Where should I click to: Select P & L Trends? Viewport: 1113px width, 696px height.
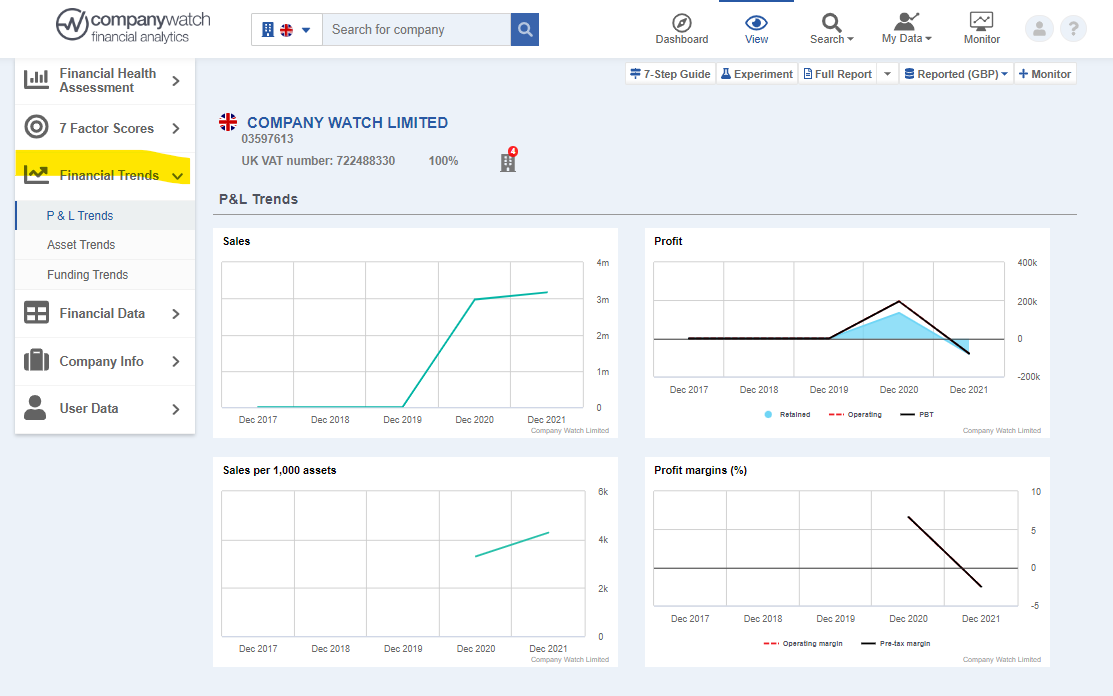[x=105, y=216]
